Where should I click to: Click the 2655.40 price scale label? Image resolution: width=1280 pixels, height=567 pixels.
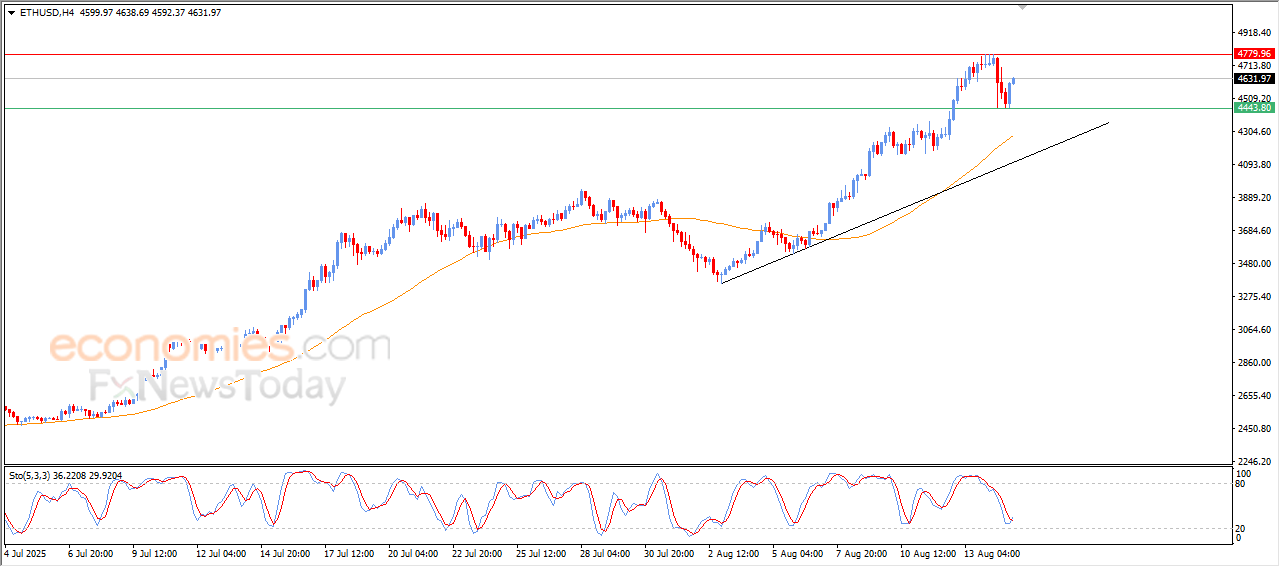(x=1253, y=396)
